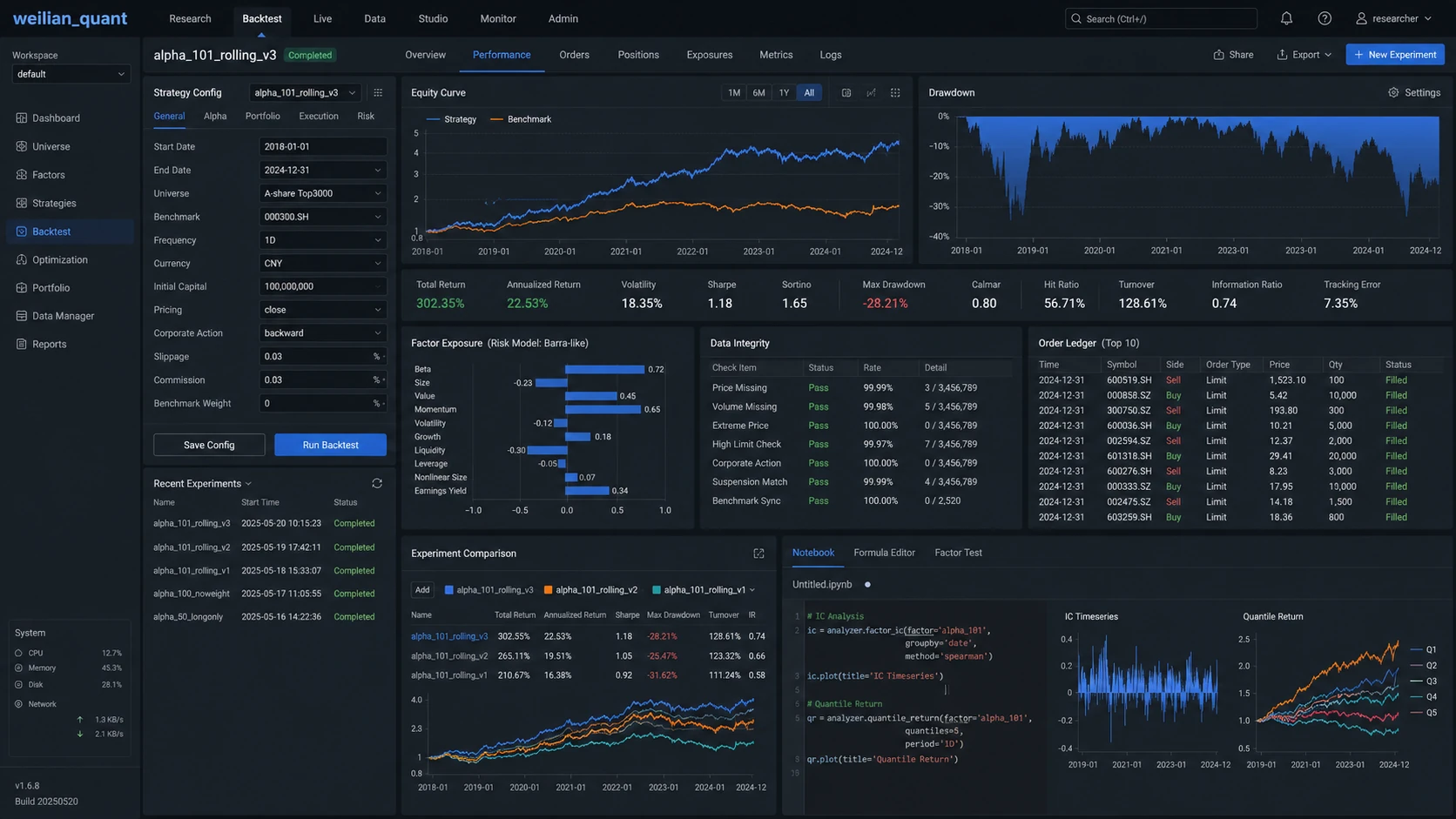1456x819 pixels.
Task: Open the Strategy Config grid menu icon
Action: (x=378, y=92)
